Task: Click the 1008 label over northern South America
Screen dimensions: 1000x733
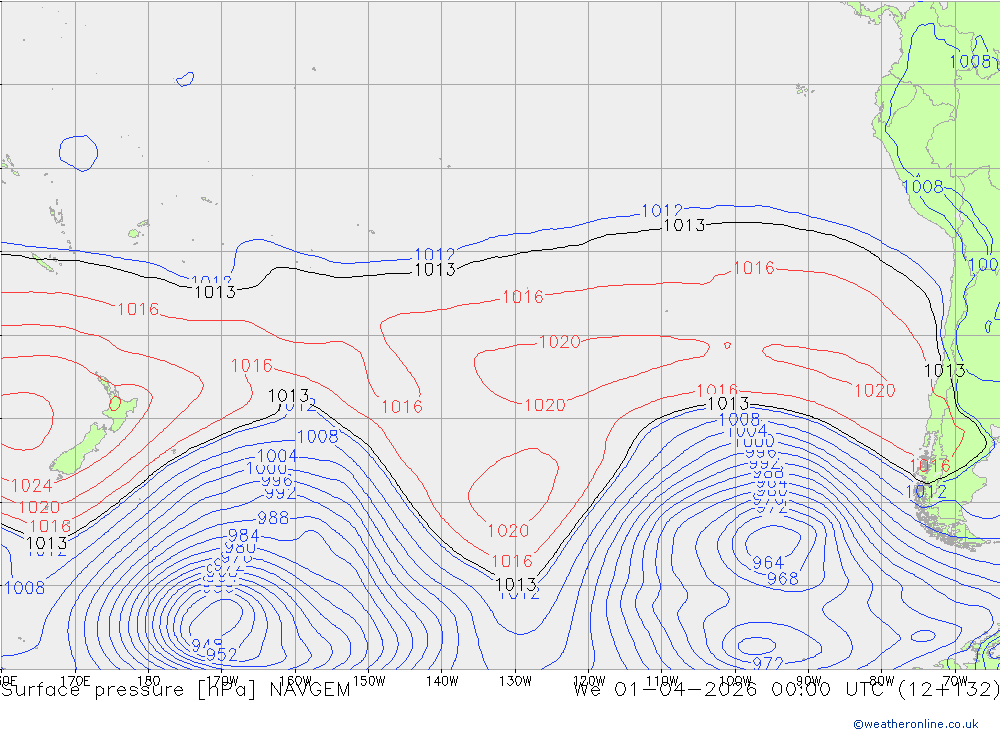Action: click(x=970, y=62)
